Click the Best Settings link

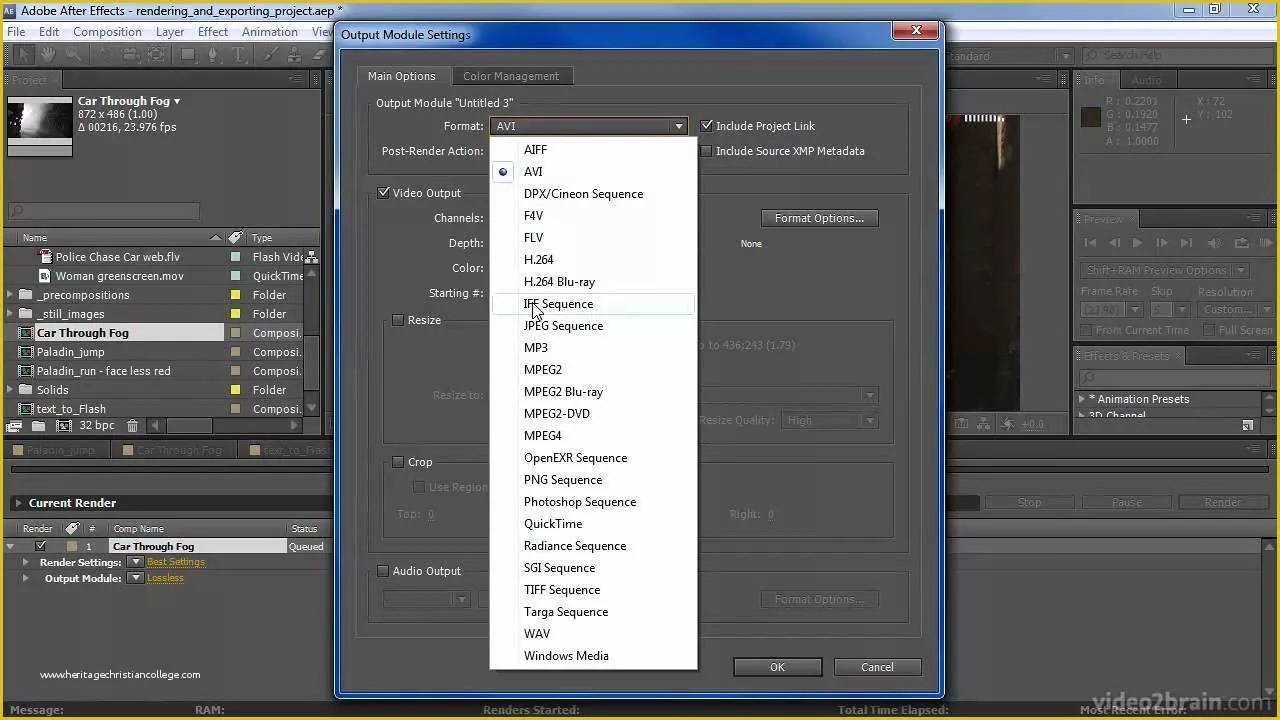tap(176, 562)
